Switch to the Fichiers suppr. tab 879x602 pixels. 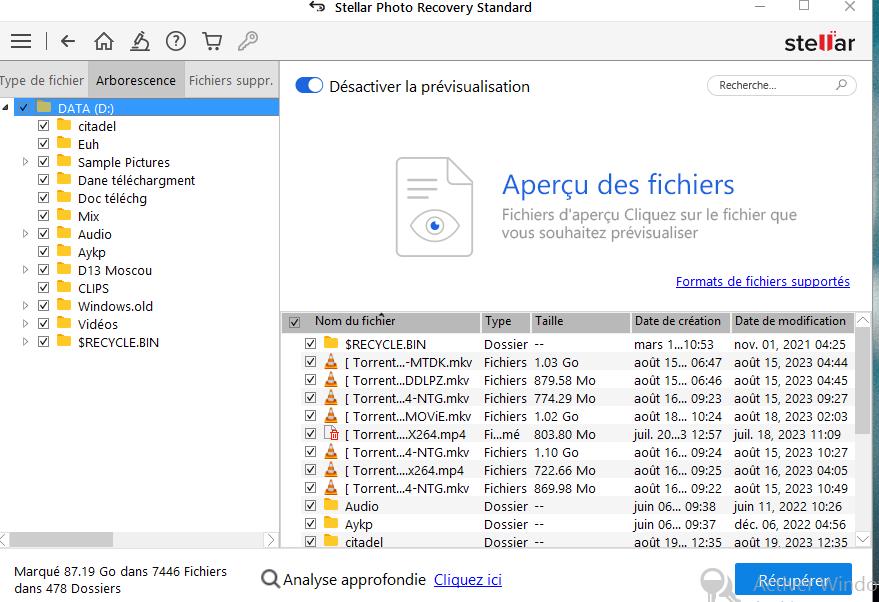(230, 80)
